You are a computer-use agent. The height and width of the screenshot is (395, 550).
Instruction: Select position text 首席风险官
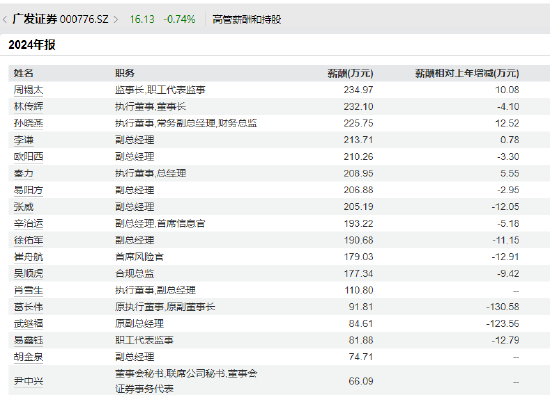139,257
